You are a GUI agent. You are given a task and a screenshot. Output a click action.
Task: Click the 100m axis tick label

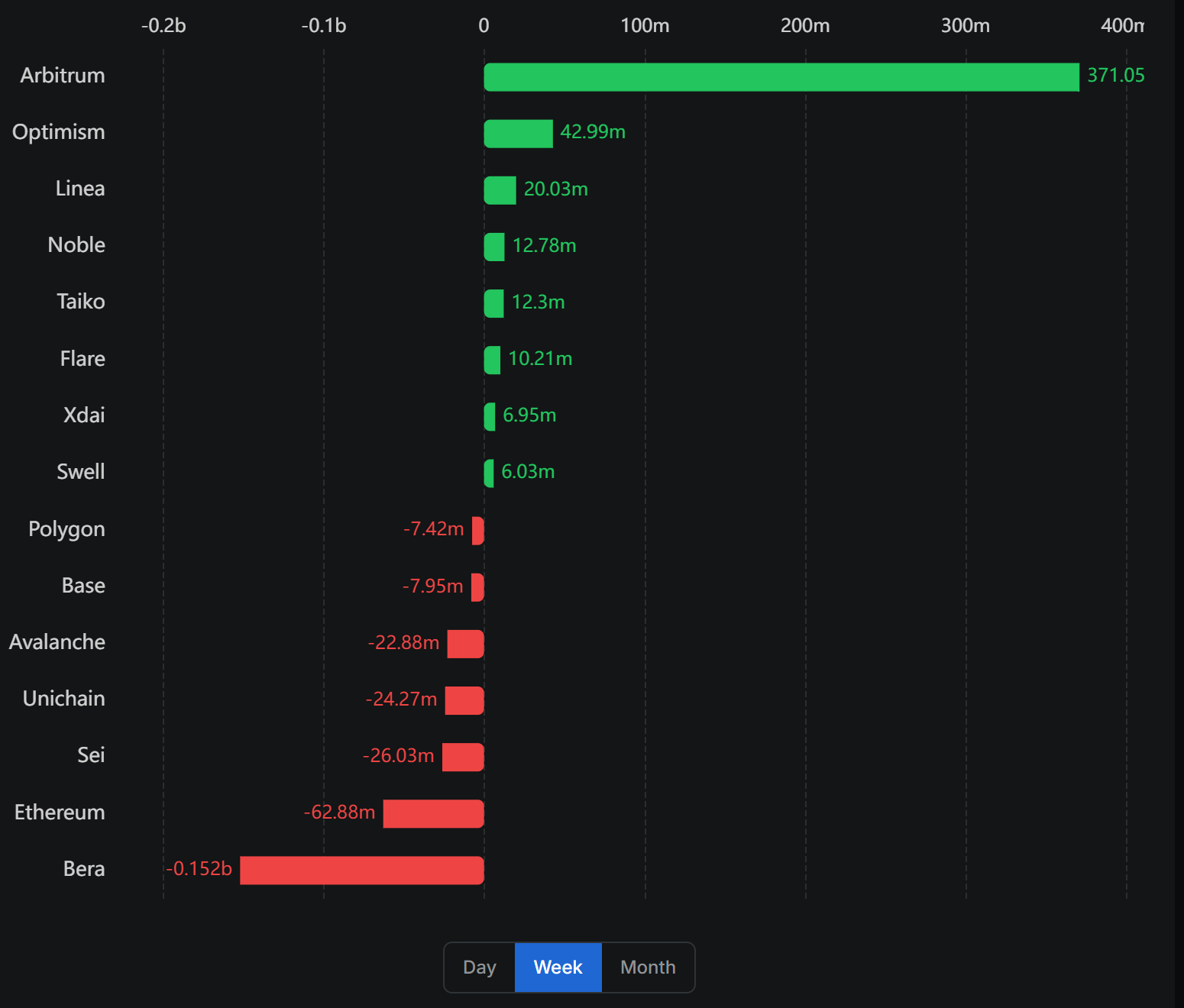pyautogui.click(x=645, y=26)
